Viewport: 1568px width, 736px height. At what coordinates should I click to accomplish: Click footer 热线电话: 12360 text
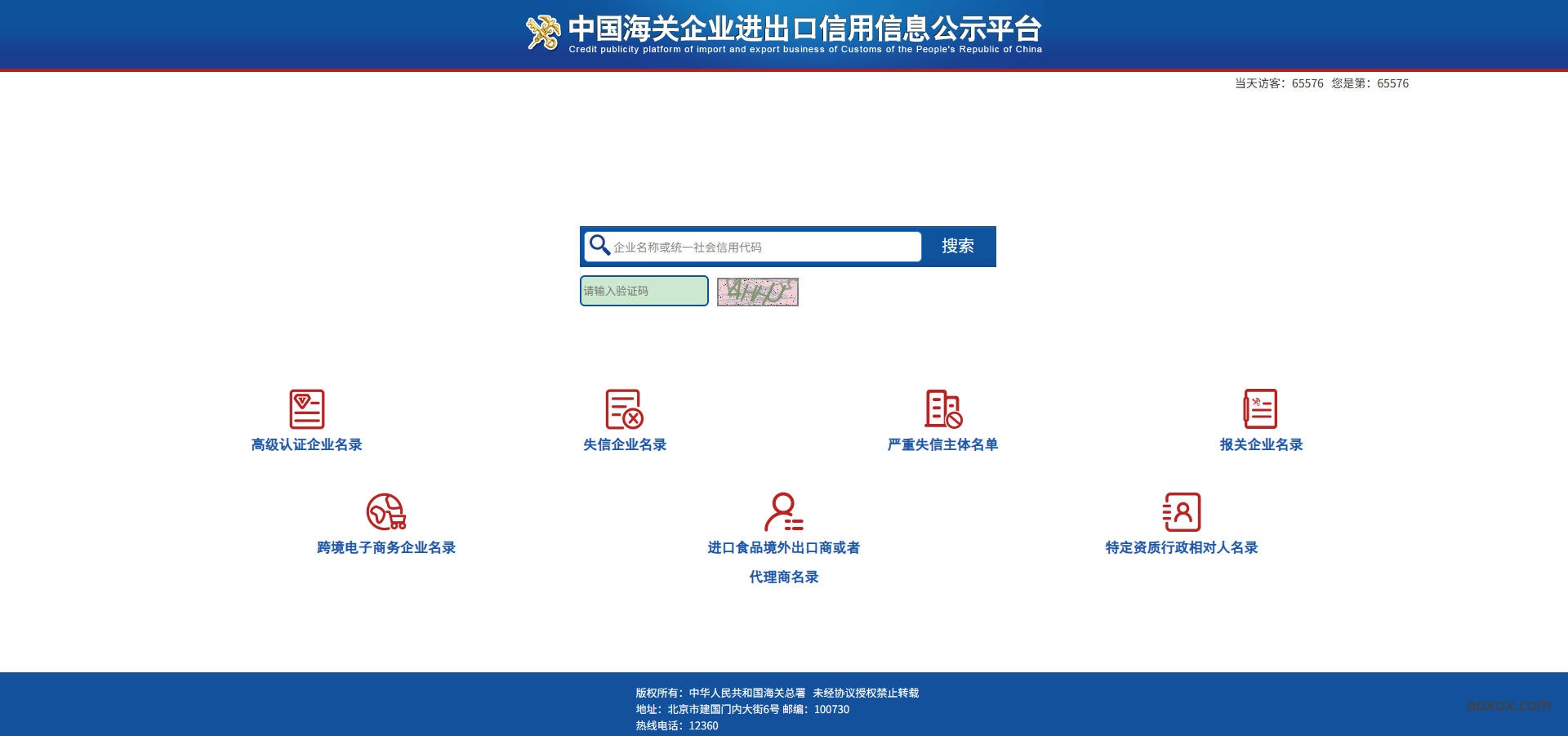click(x=677, y=725)
